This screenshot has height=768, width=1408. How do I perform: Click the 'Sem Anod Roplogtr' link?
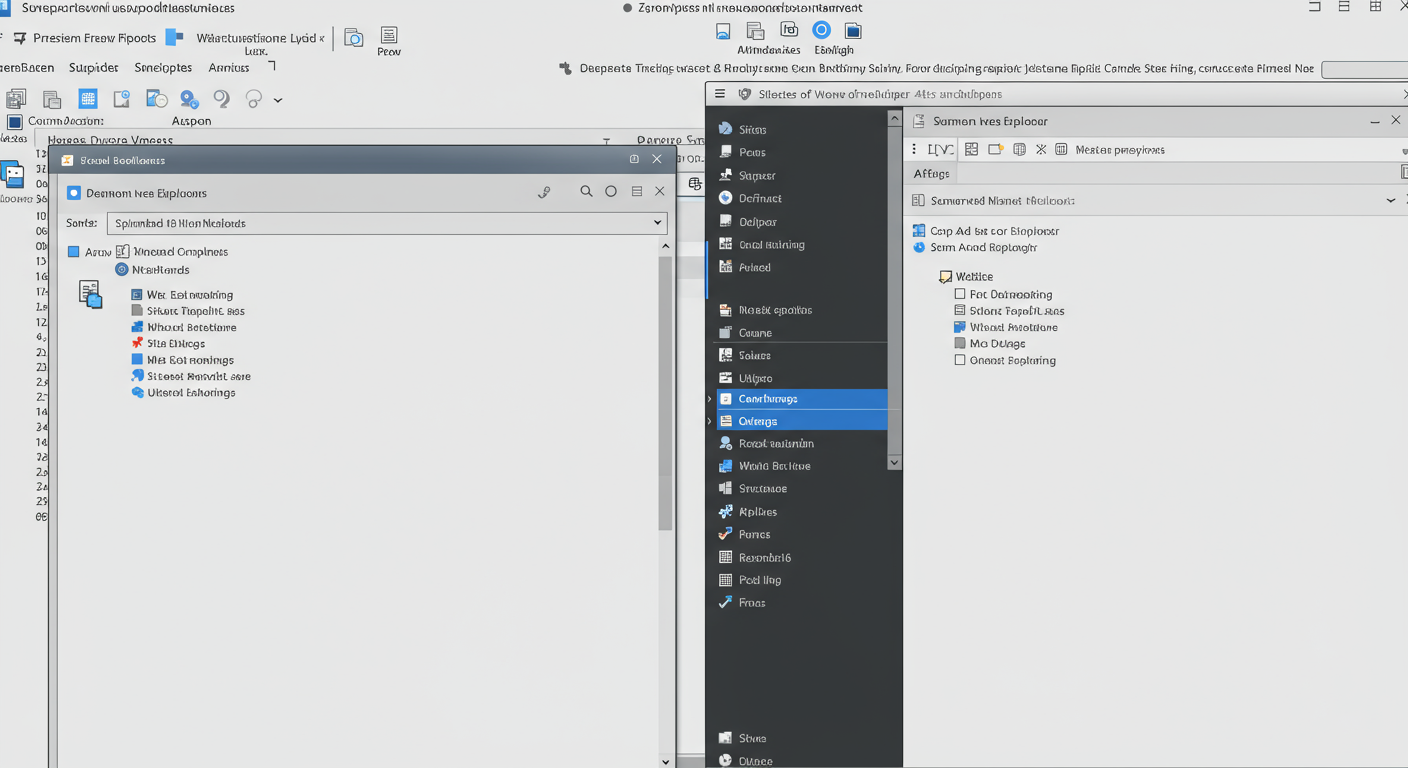click(983, 247)
